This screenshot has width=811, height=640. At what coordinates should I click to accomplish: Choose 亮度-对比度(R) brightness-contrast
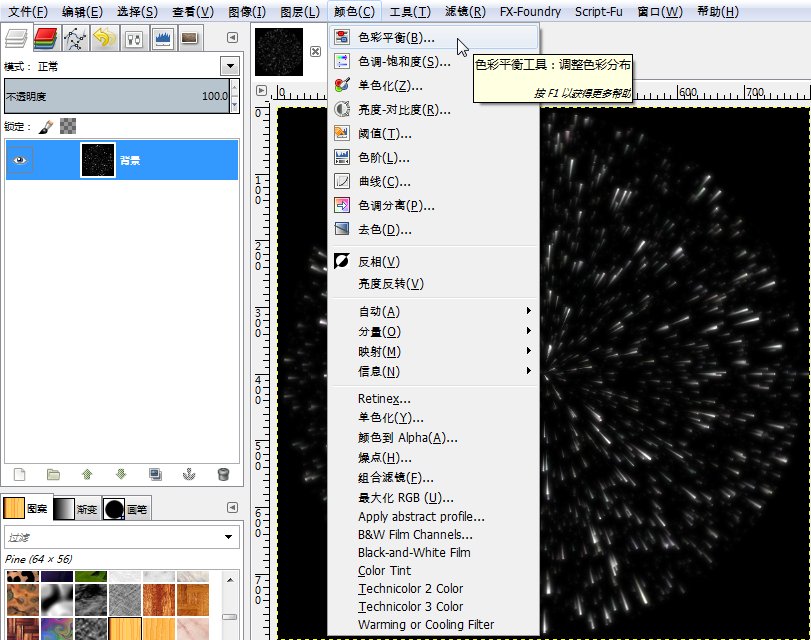[433, 110]
